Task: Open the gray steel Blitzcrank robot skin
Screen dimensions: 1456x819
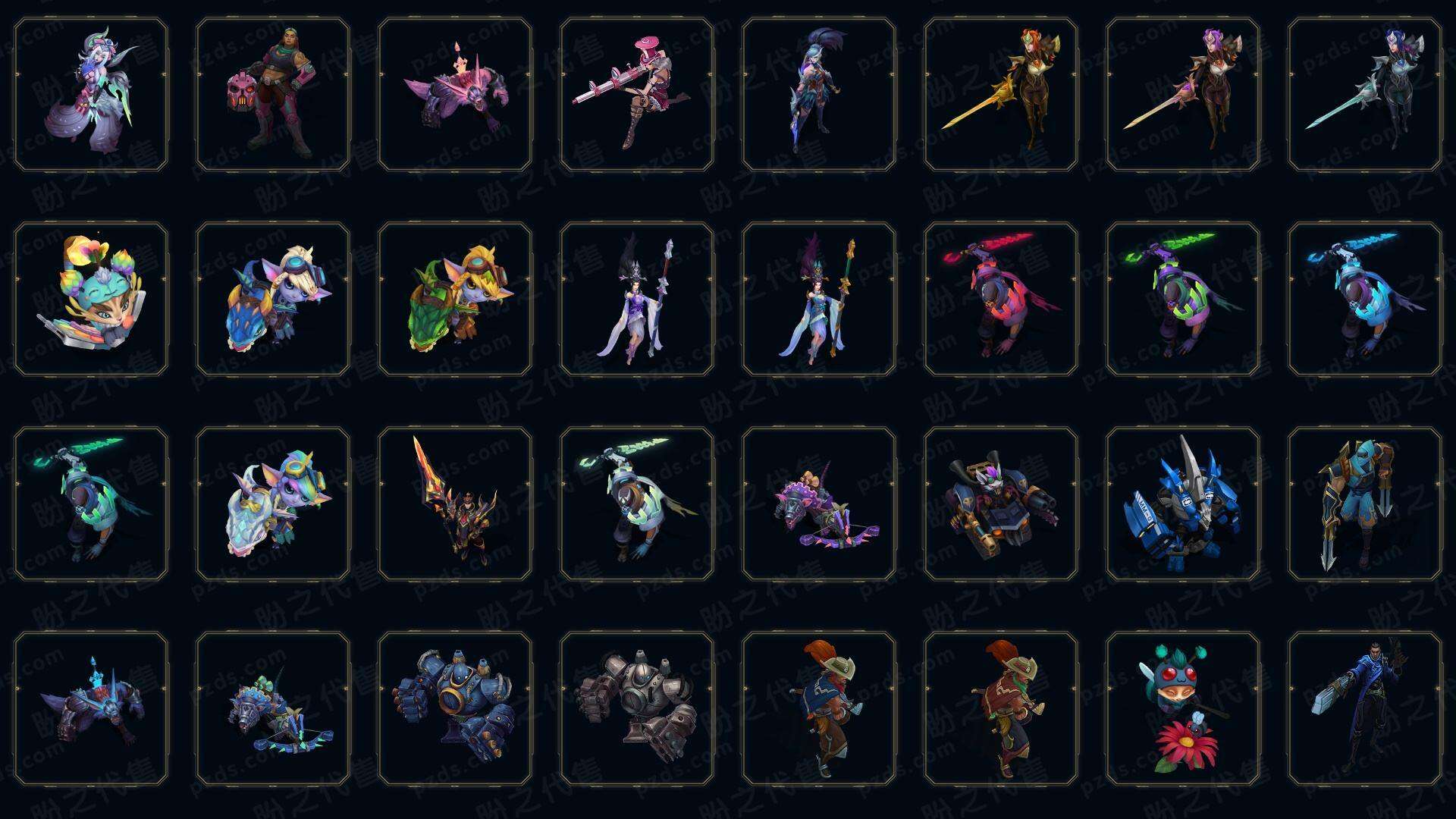Action: coord(637,708)
